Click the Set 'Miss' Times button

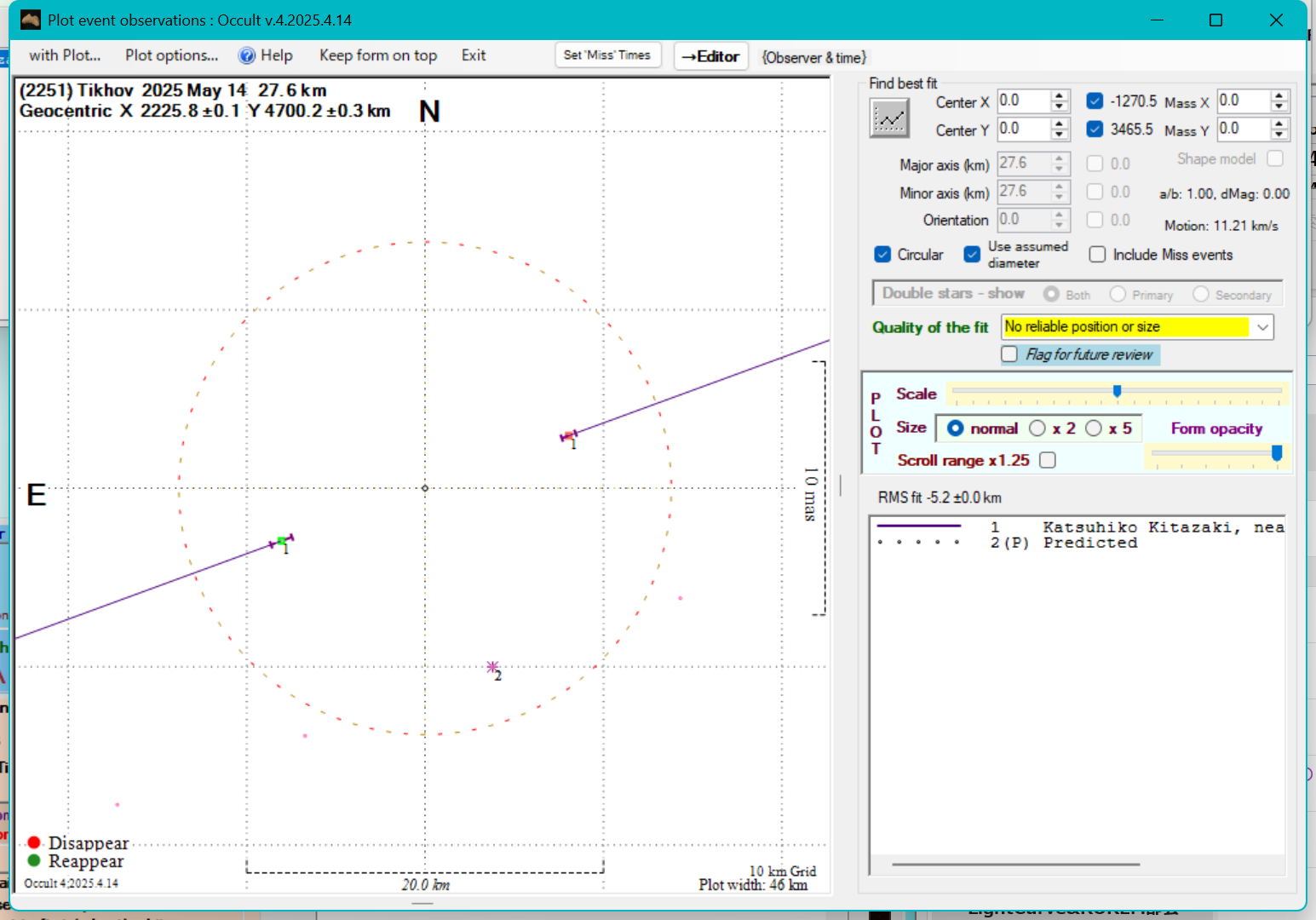(606, 55)
